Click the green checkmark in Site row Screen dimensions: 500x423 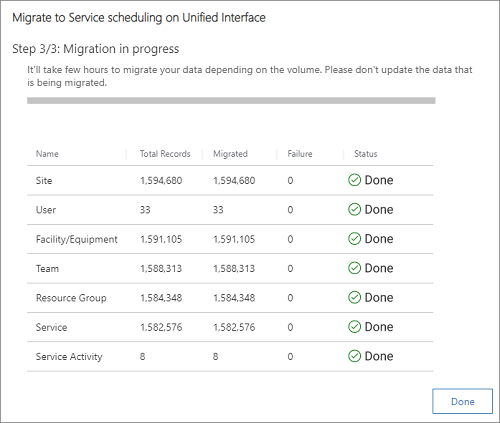tap(354, 180)
